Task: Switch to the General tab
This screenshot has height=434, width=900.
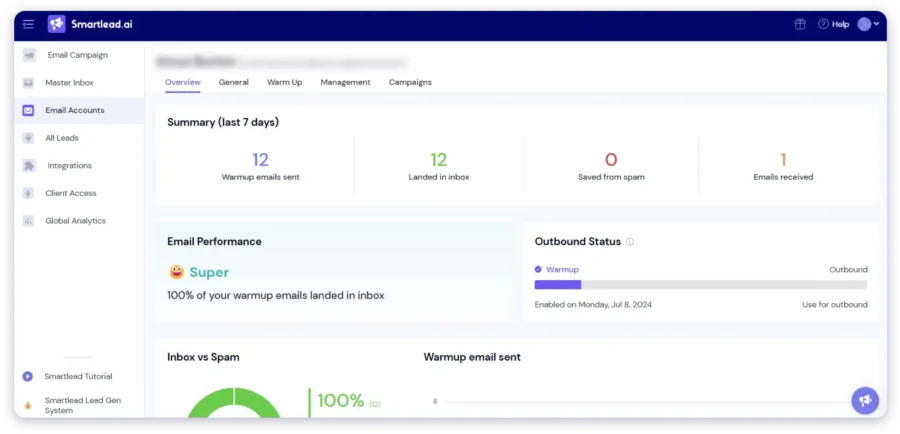Action: point(233,82)
